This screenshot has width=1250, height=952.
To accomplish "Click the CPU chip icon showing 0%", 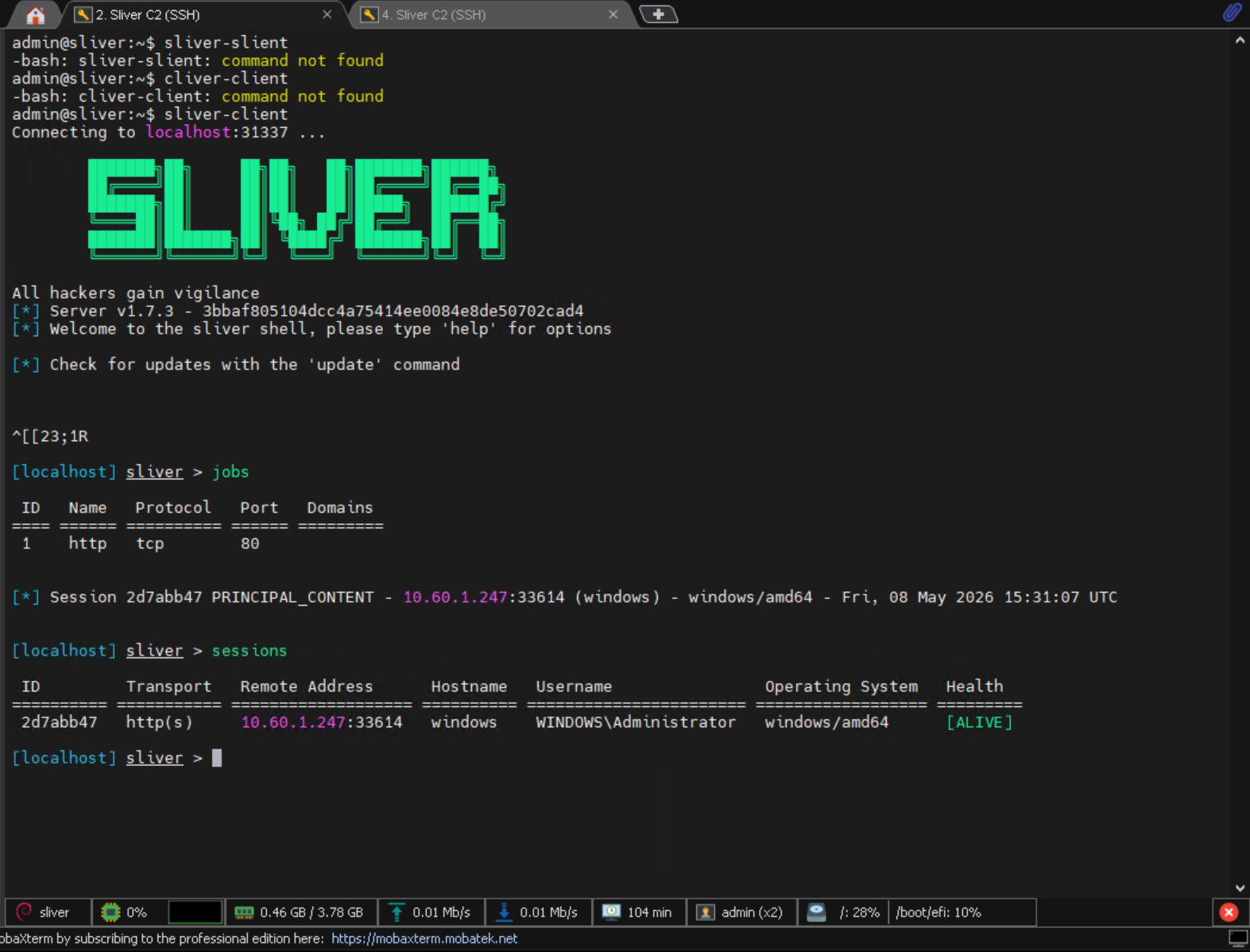I will click(110, 912).
